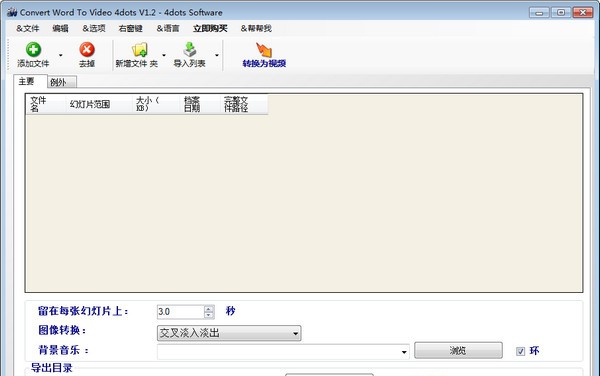
Task: Click the 大小（KB） column header
Action: [x=156, y=104]
